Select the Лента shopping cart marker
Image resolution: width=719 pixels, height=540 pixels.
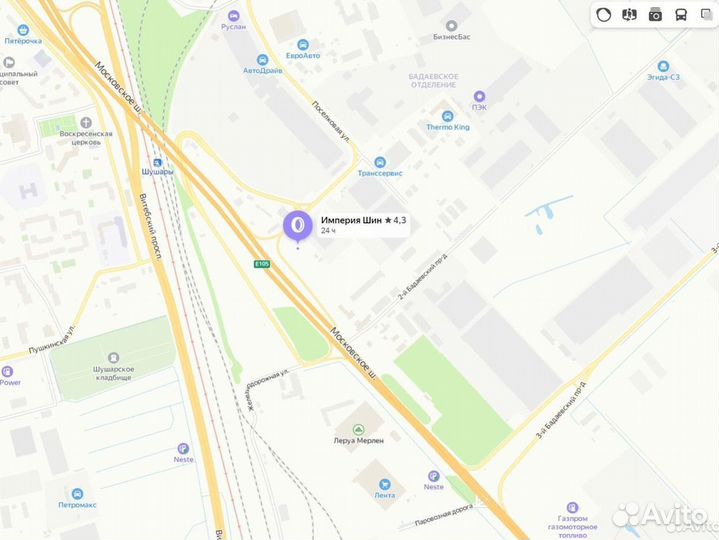tap(384, 484)
